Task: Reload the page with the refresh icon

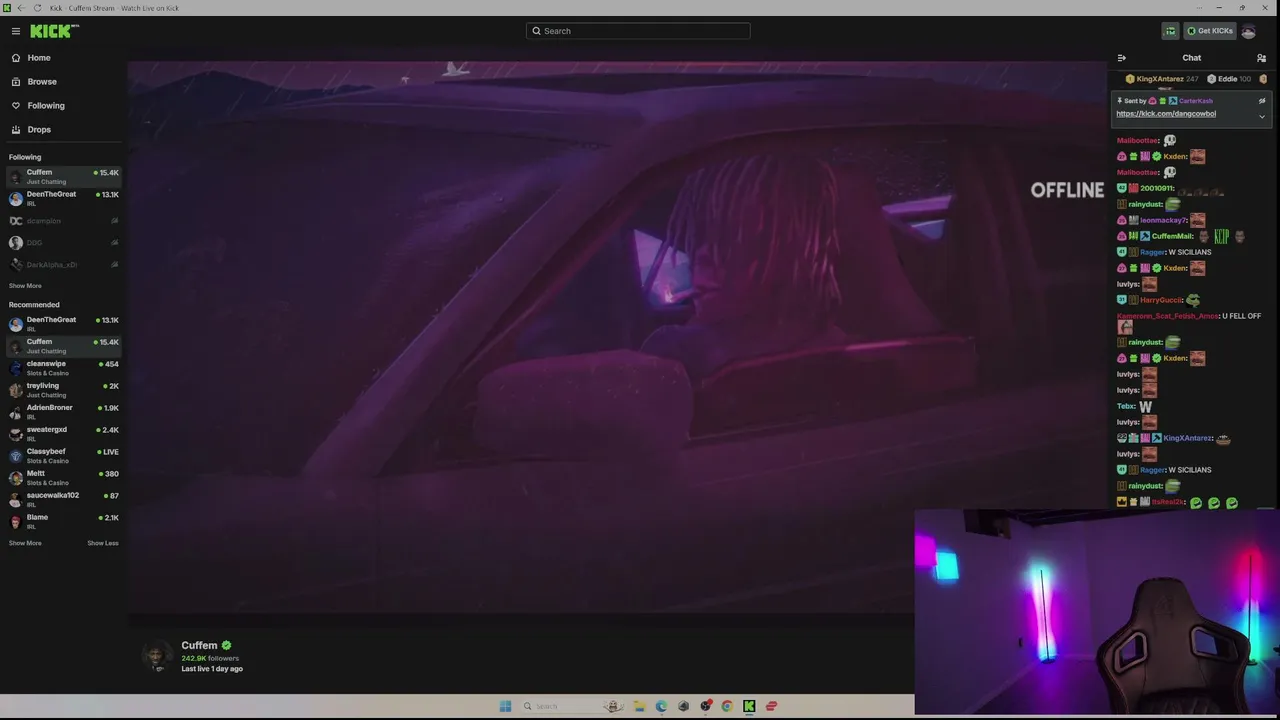Action: click(38, 8)
